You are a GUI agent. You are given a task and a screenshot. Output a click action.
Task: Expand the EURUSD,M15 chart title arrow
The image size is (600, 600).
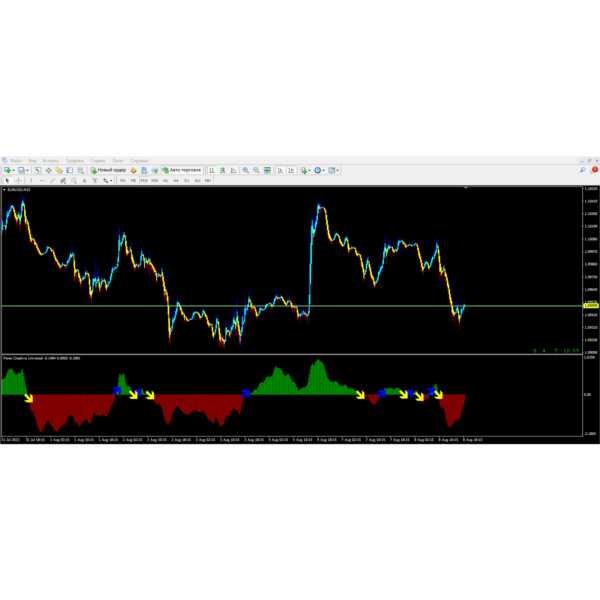tap(4, 190)
